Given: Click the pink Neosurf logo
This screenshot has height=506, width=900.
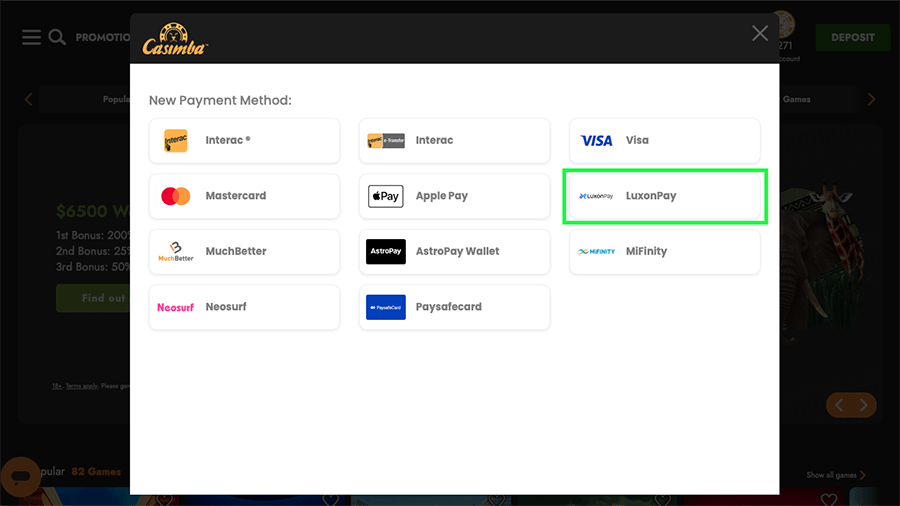Looking at the screenshot, I should [176, 308].
